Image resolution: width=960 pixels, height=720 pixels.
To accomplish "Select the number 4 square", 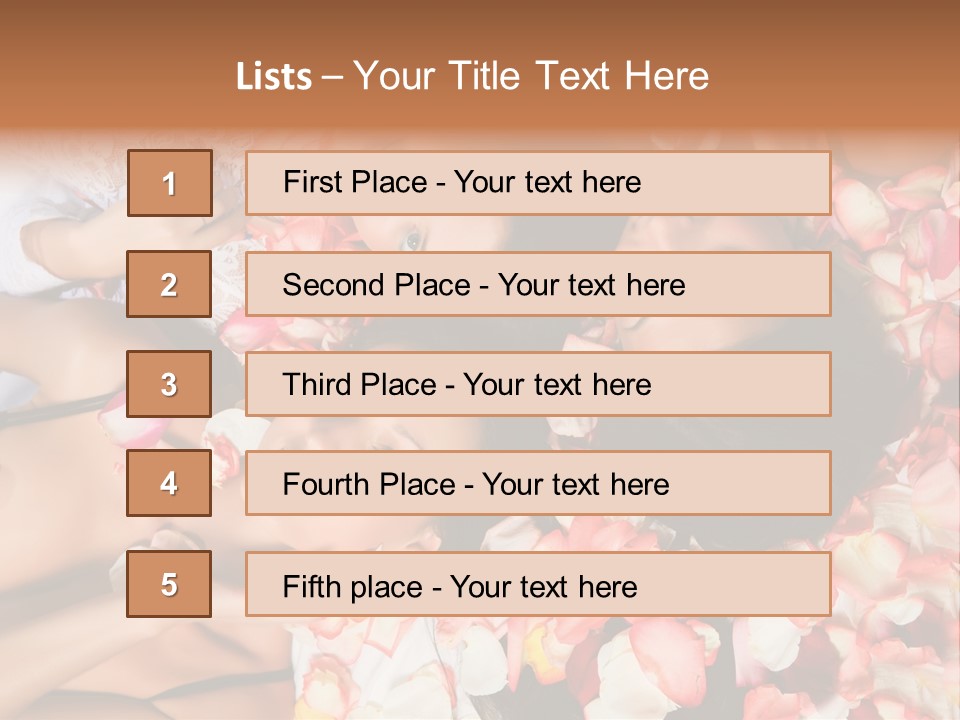I will [169, 483].
